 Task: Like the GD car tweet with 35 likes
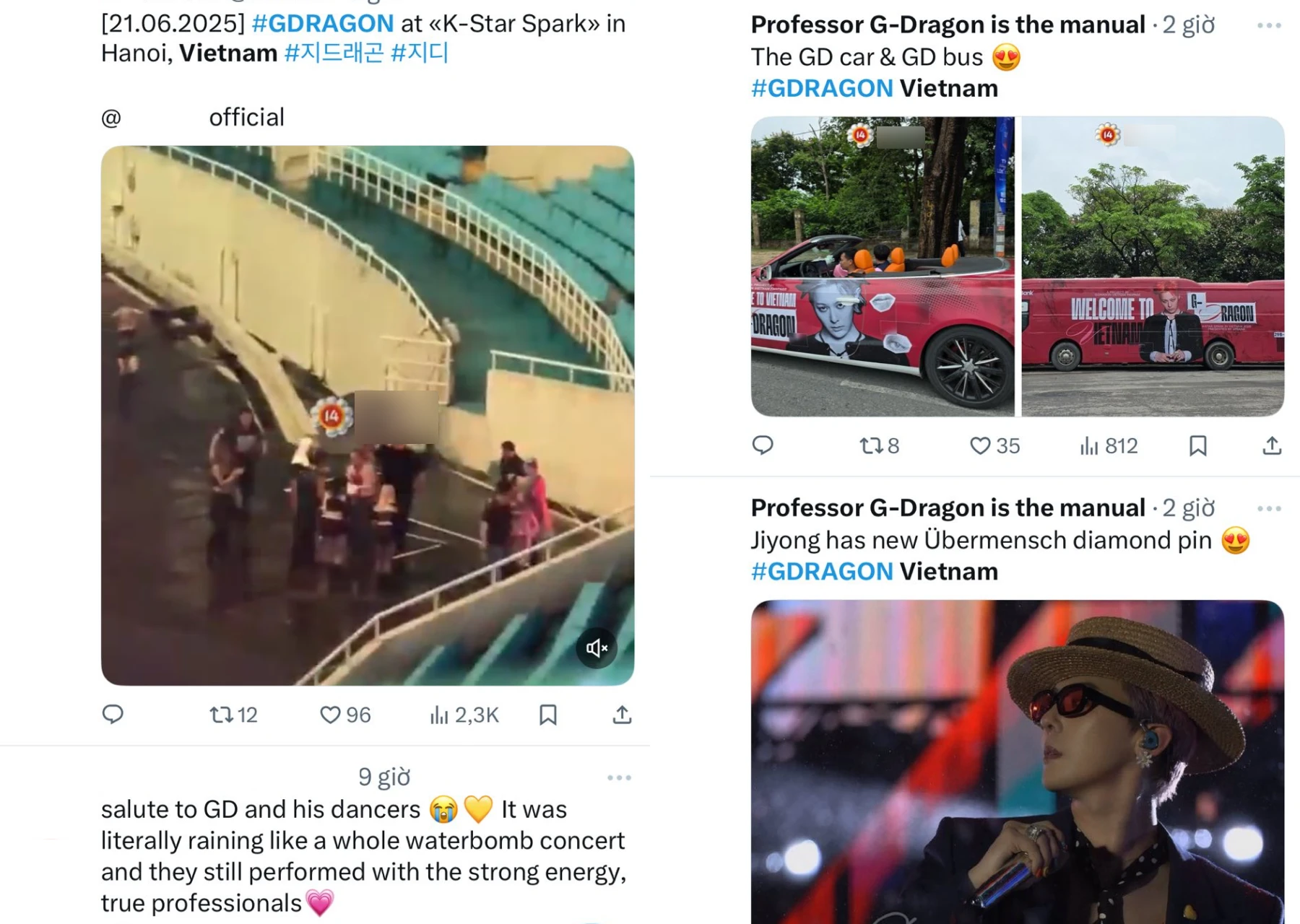[994, 445]
